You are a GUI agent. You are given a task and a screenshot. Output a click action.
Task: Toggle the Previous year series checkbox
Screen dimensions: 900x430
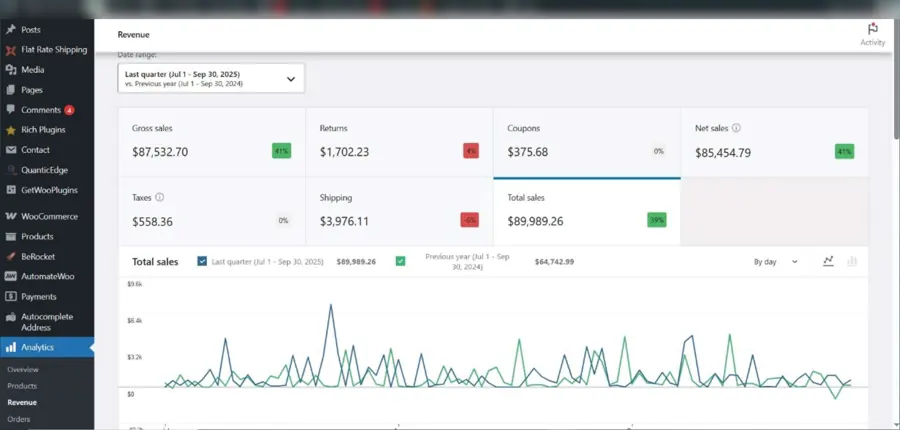click(x=401, y=261)
